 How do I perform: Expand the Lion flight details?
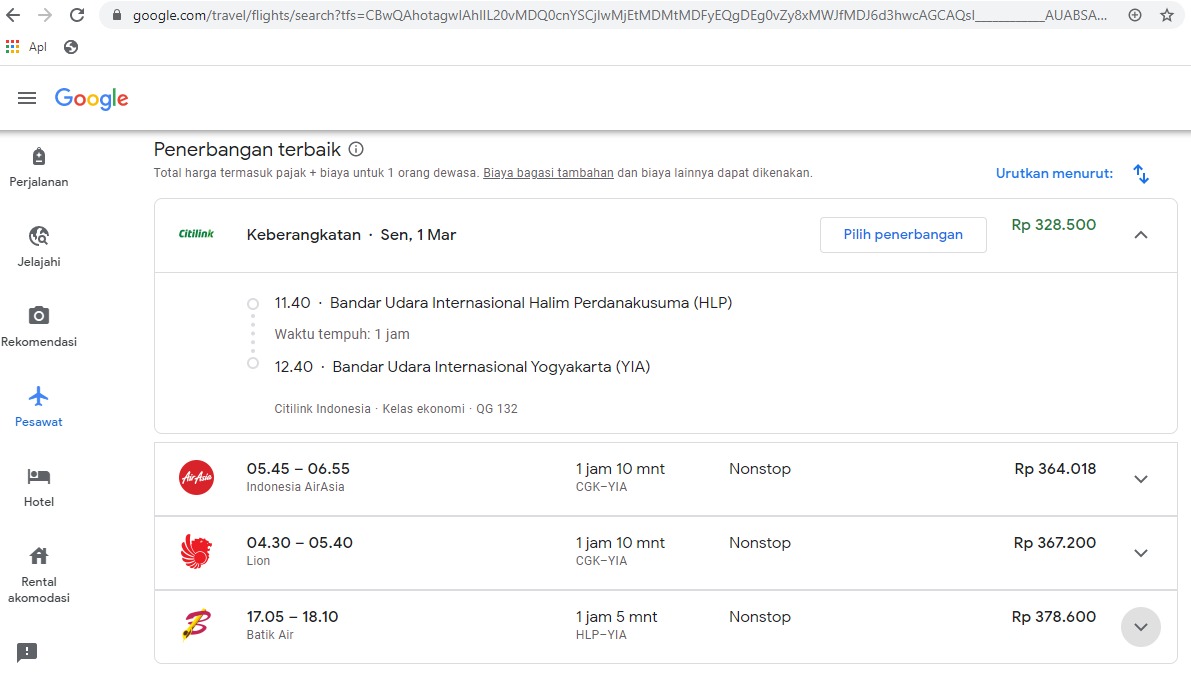click(x=1141, y=554)
